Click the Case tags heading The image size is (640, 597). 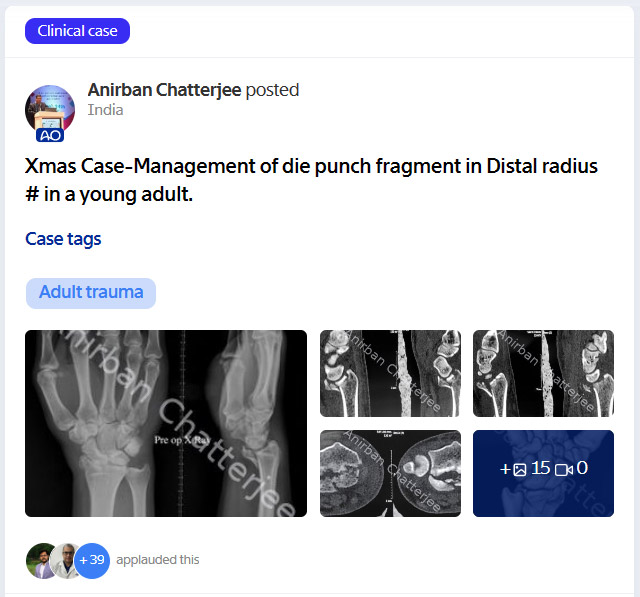point(63,240)
